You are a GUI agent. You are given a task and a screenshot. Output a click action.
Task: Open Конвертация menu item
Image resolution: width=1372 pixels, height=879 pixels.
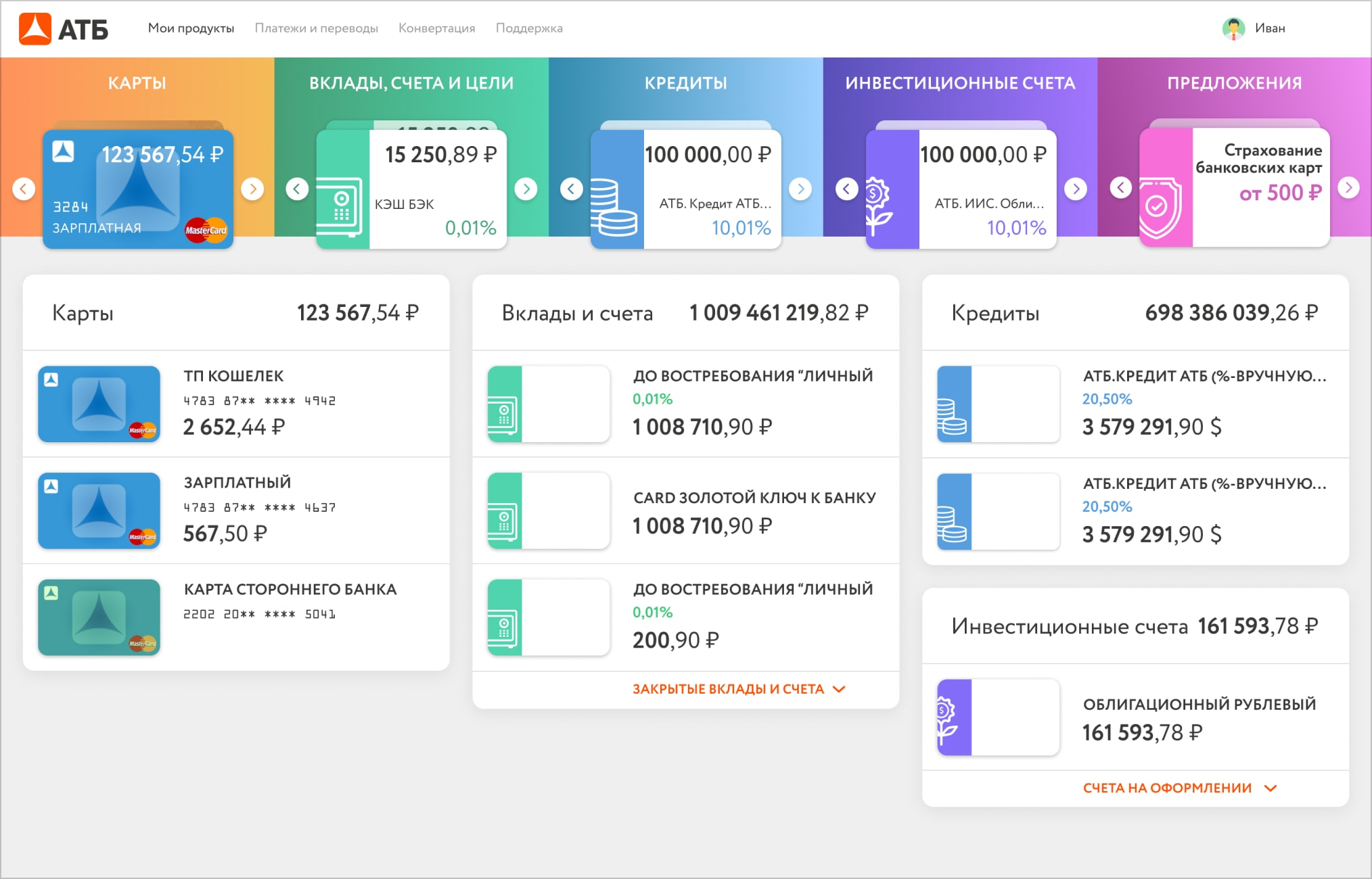[x=436, y=28]
